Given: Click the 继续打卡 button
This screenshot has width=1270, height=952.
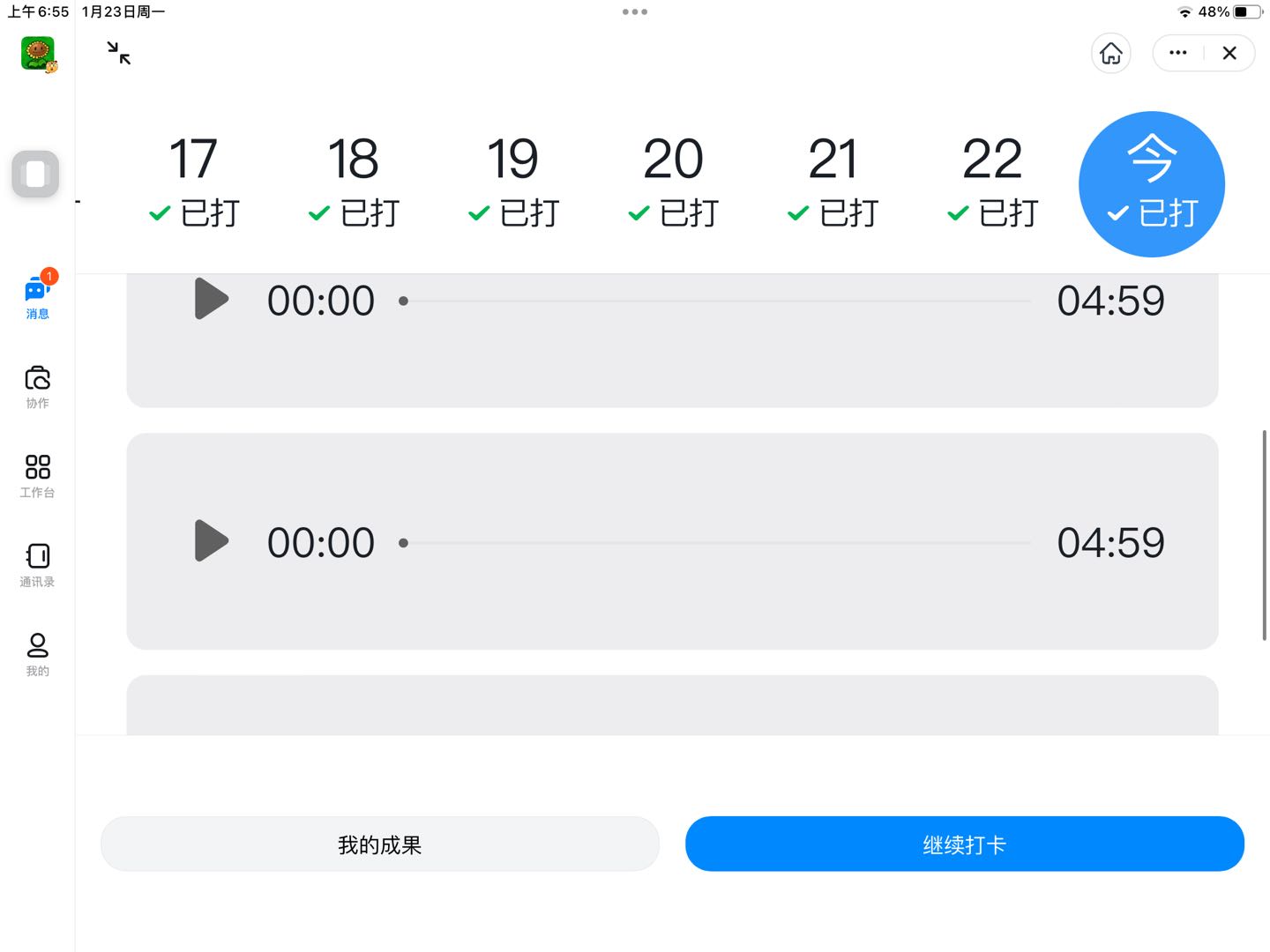Looking at the screenshot, I should 965,844.
